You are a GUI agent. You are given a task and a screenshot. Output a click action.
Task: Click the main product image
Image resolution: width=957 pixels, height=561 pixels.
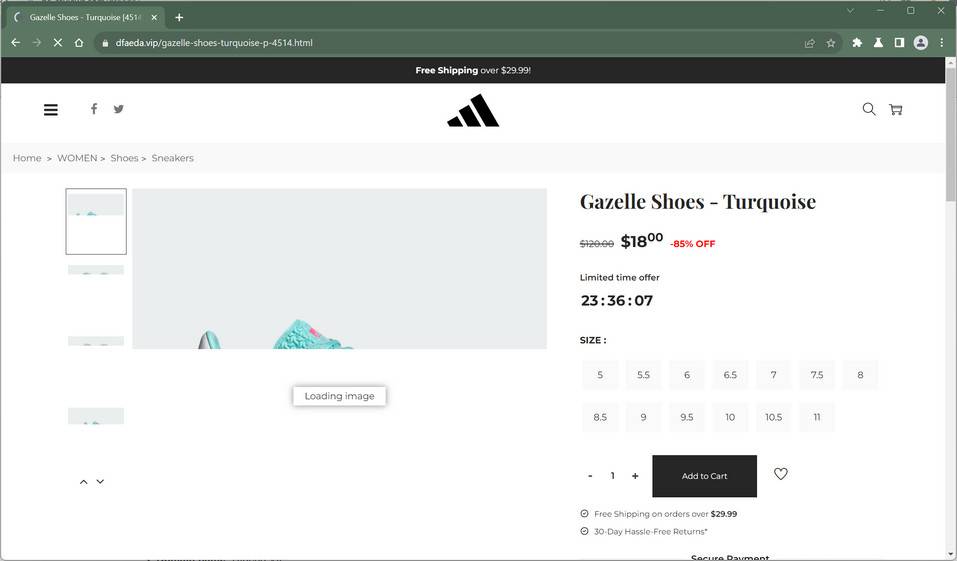(x=339, y=269)
